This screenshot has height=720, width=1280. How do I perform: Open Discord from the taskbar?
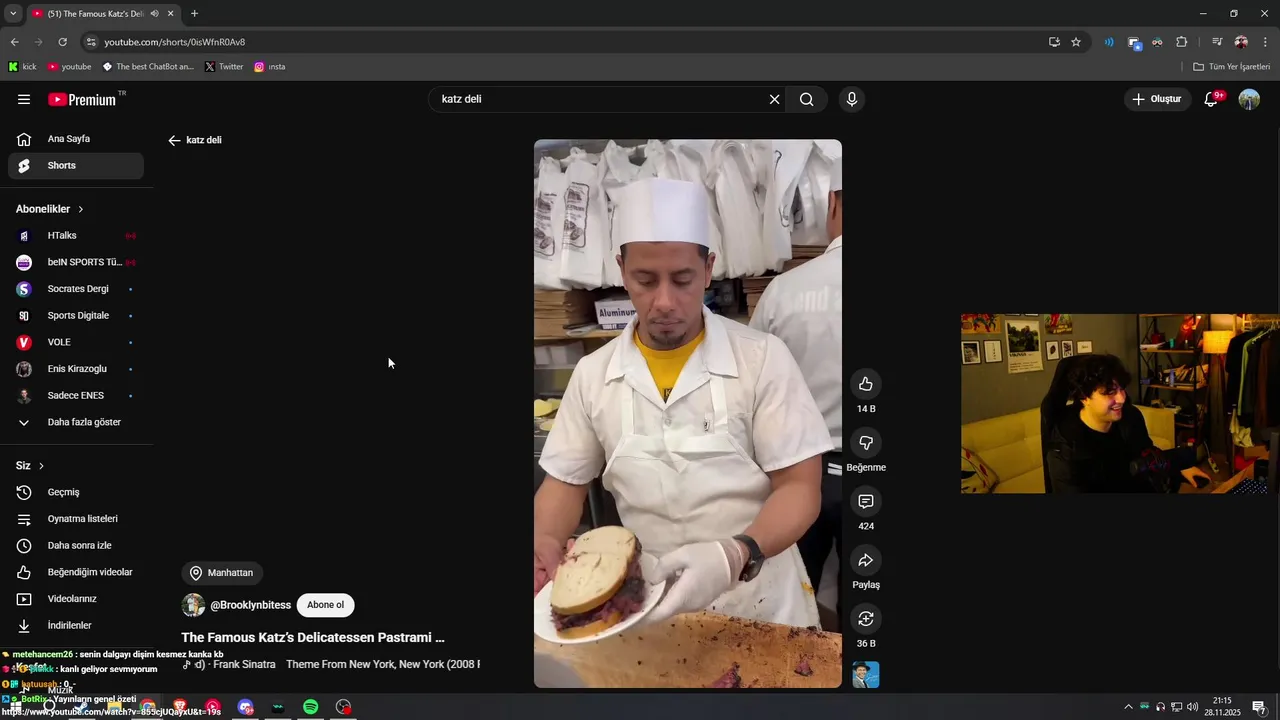pyautogui.click(x=245, y=707)
